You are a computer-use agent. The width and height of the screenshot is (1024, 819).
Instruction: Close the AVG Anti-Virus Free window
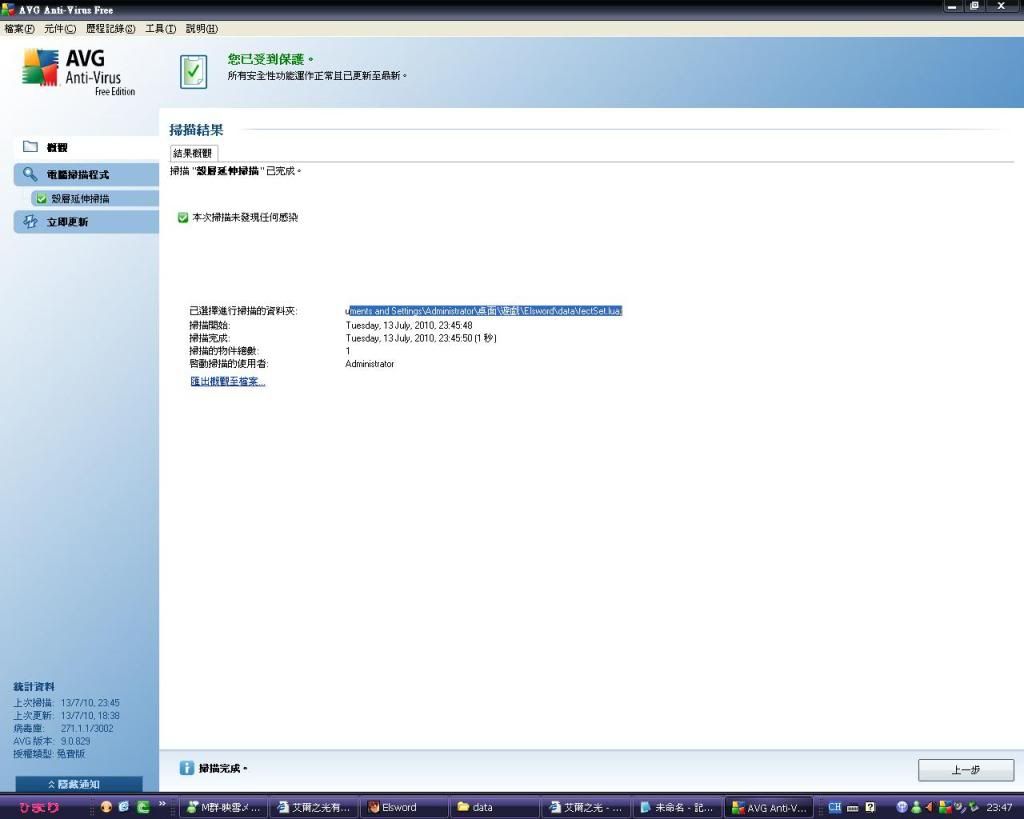click(x=1002, y=7)
